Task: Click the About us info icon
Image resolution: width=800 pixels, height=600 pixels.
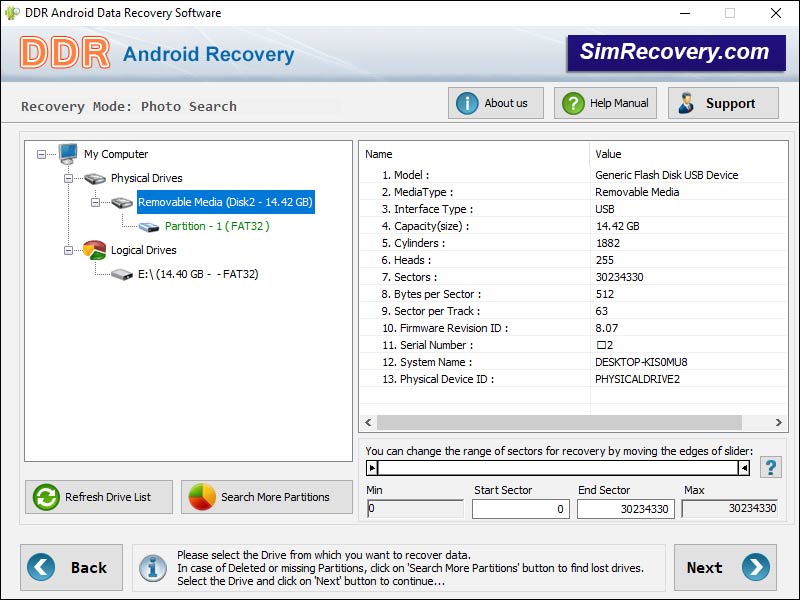Action: pos(467,103)
